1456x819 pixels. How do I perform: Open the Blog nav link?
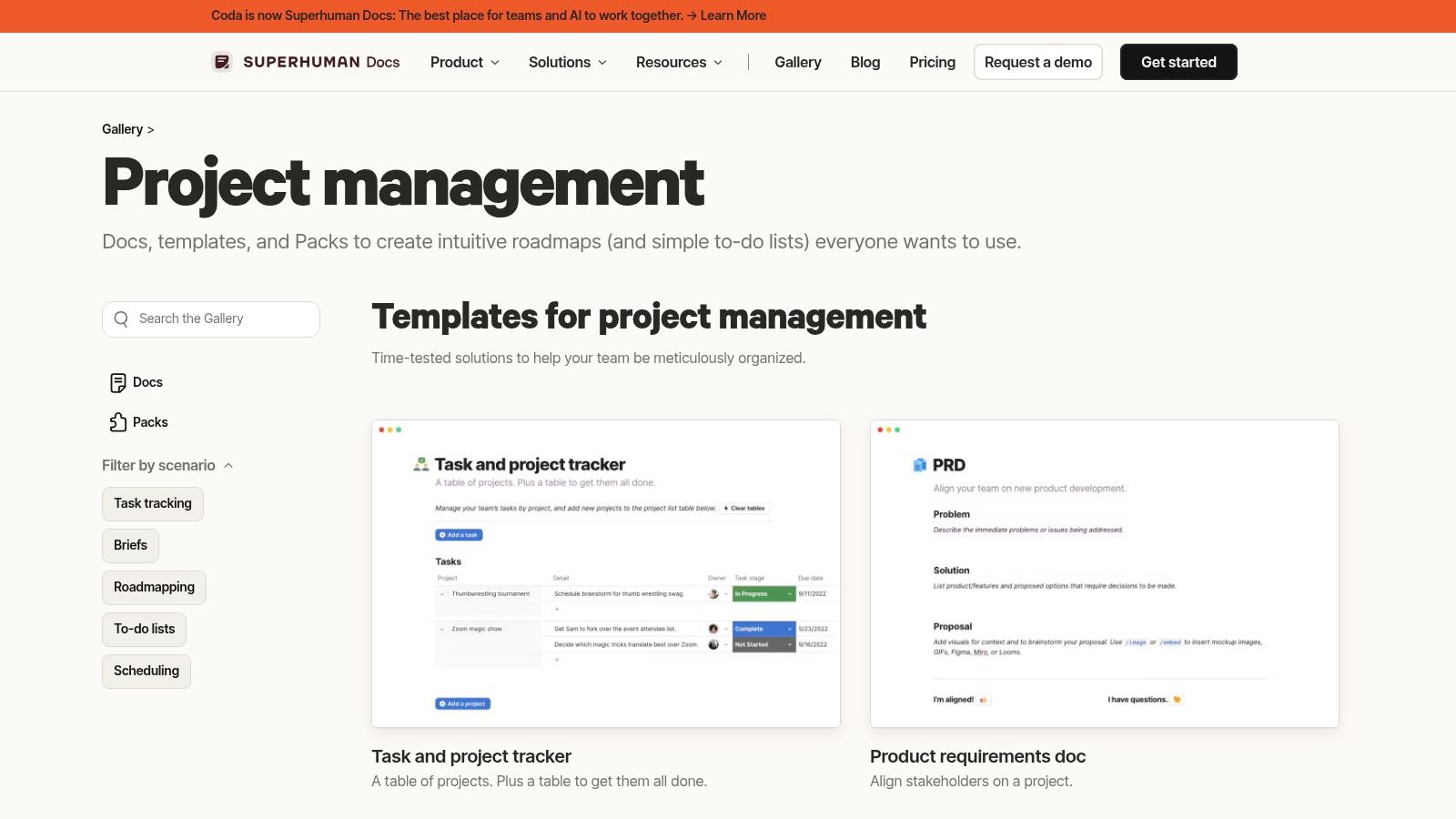865,62
